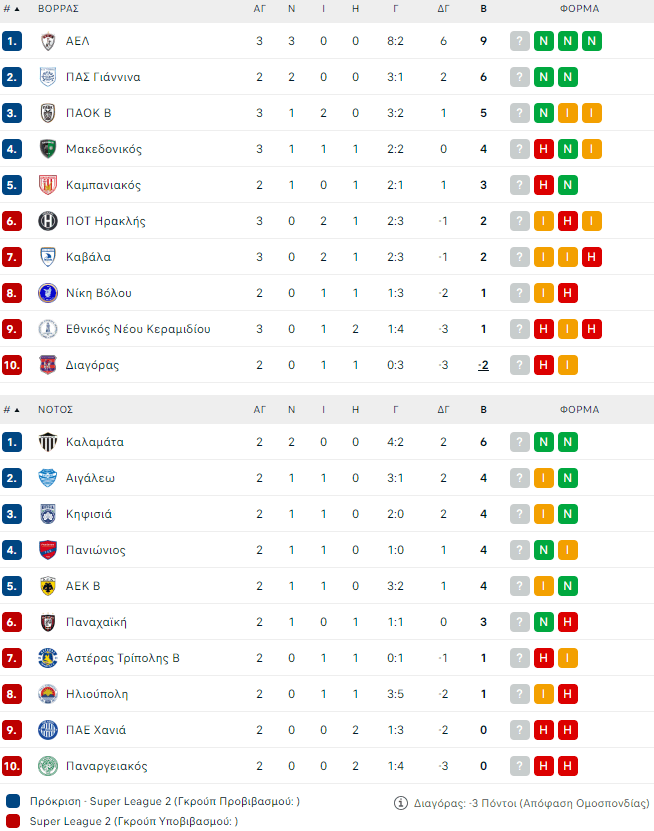Open ΠΑΣ Γιάννινα team page
Screen dimensions: 654x831
(x=103, y=77)
